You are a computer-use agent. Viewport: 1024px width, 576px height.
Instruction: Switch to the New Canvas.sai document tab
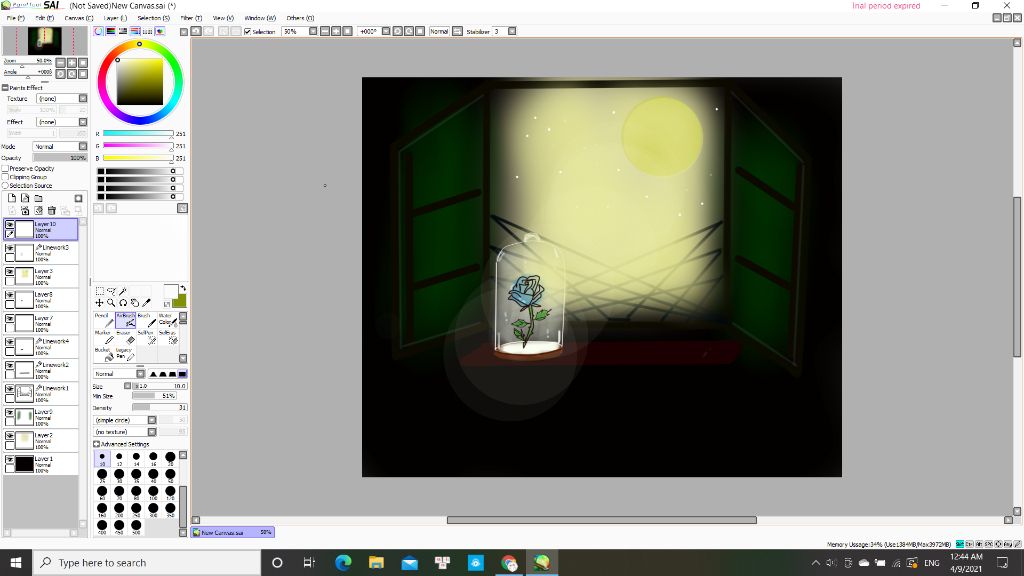tap(233, 532)
